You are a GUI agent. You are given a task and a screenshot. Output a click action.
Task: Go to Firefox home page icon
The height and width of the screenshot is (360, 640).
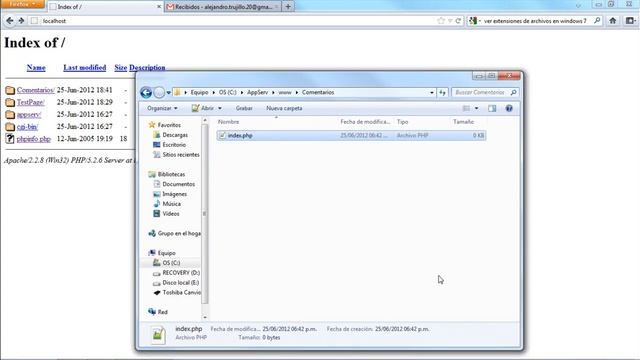coord(613,21)
